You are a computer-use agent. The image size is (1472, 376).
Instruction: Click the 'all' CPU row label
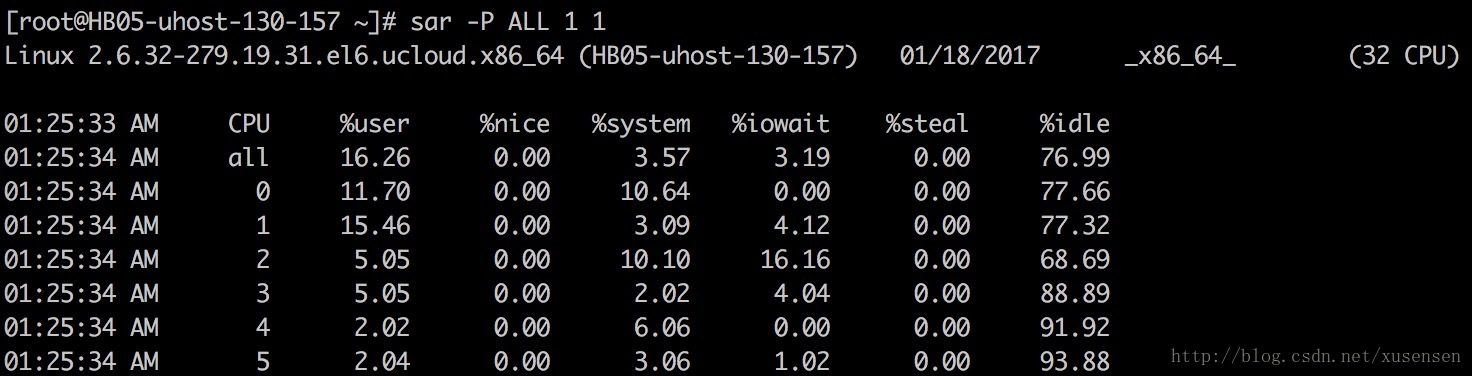tap(249, 158)
